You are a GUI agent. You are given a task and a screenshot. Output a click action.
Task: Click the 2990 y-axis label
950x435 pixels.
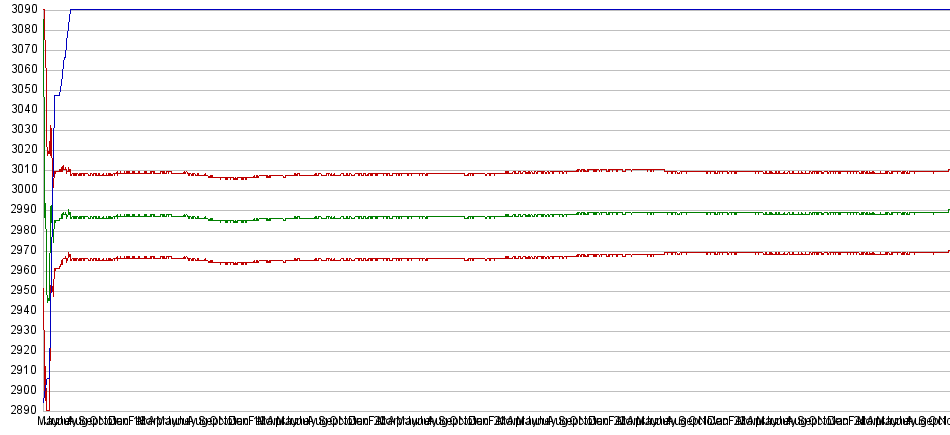[19, 209]
